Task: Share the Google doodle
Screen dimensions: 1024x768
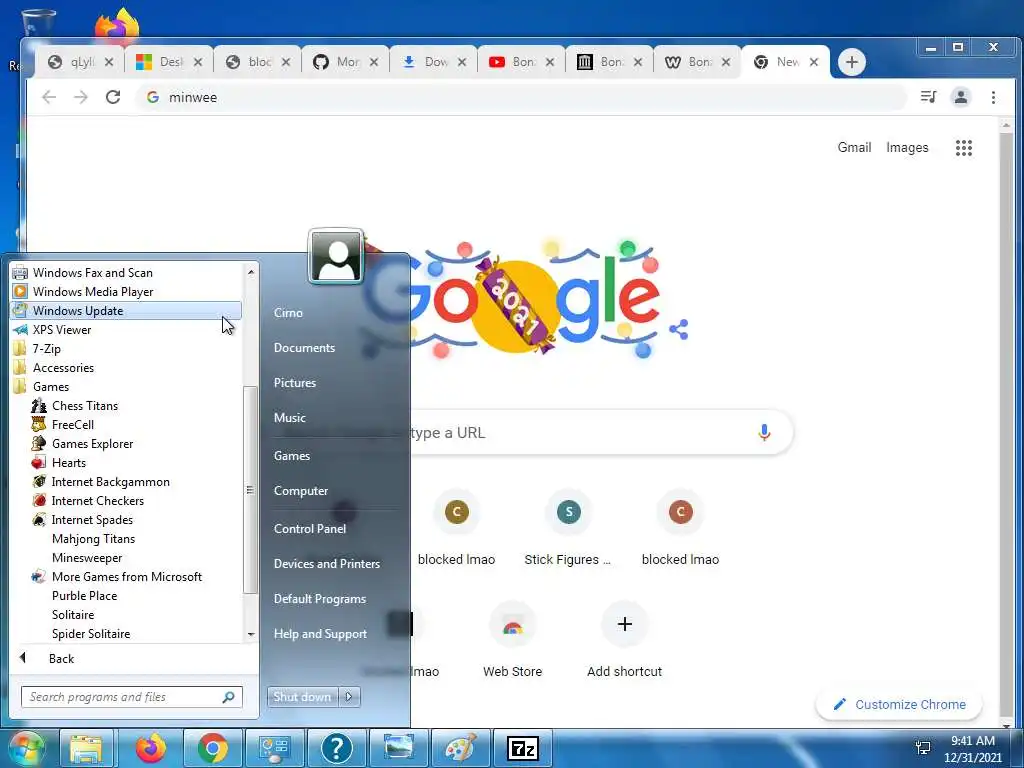Action: [679, 330]
